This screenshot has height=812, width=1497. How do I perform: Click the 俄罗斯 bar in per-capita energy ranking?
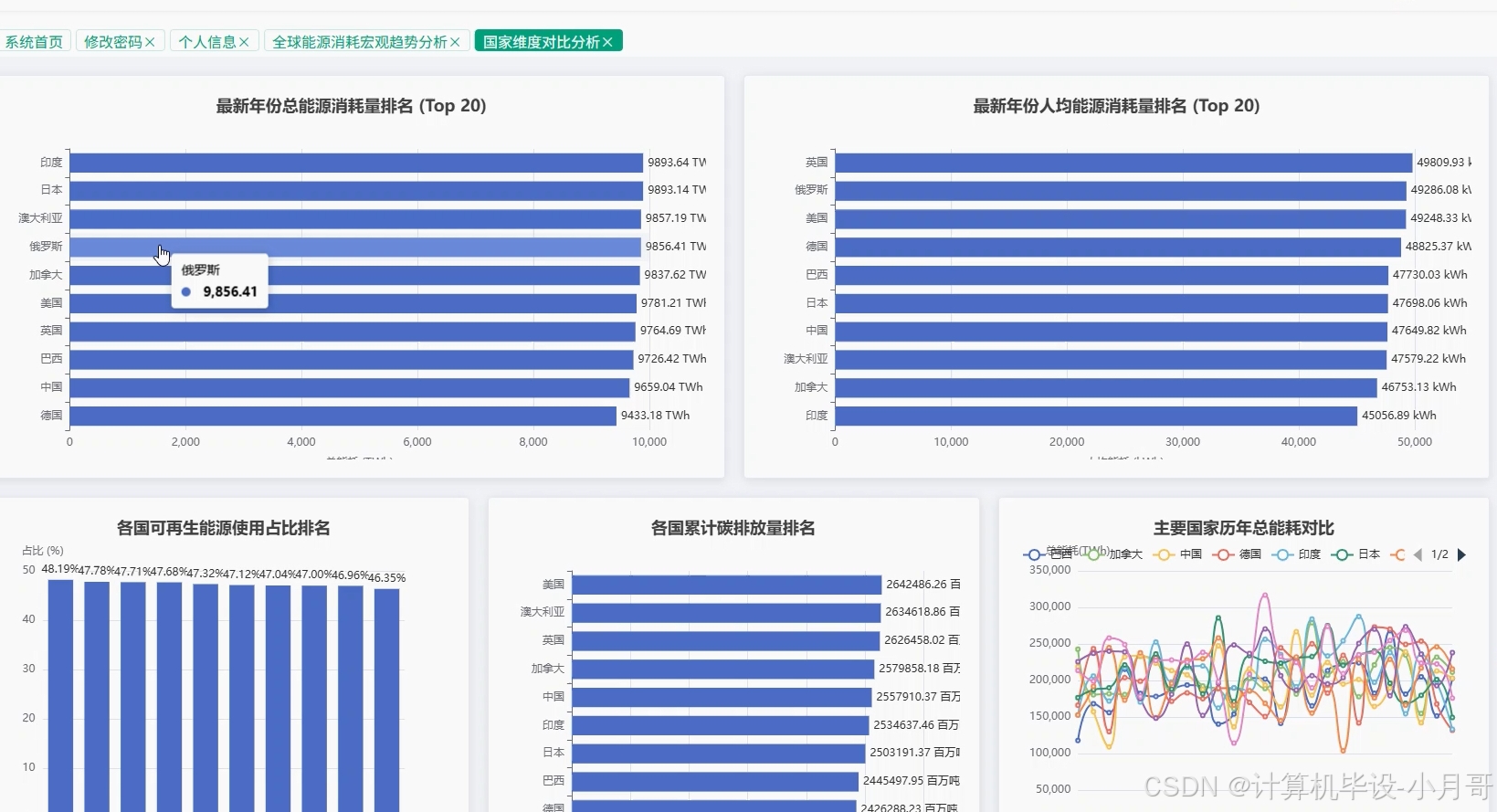[1121, 190]
